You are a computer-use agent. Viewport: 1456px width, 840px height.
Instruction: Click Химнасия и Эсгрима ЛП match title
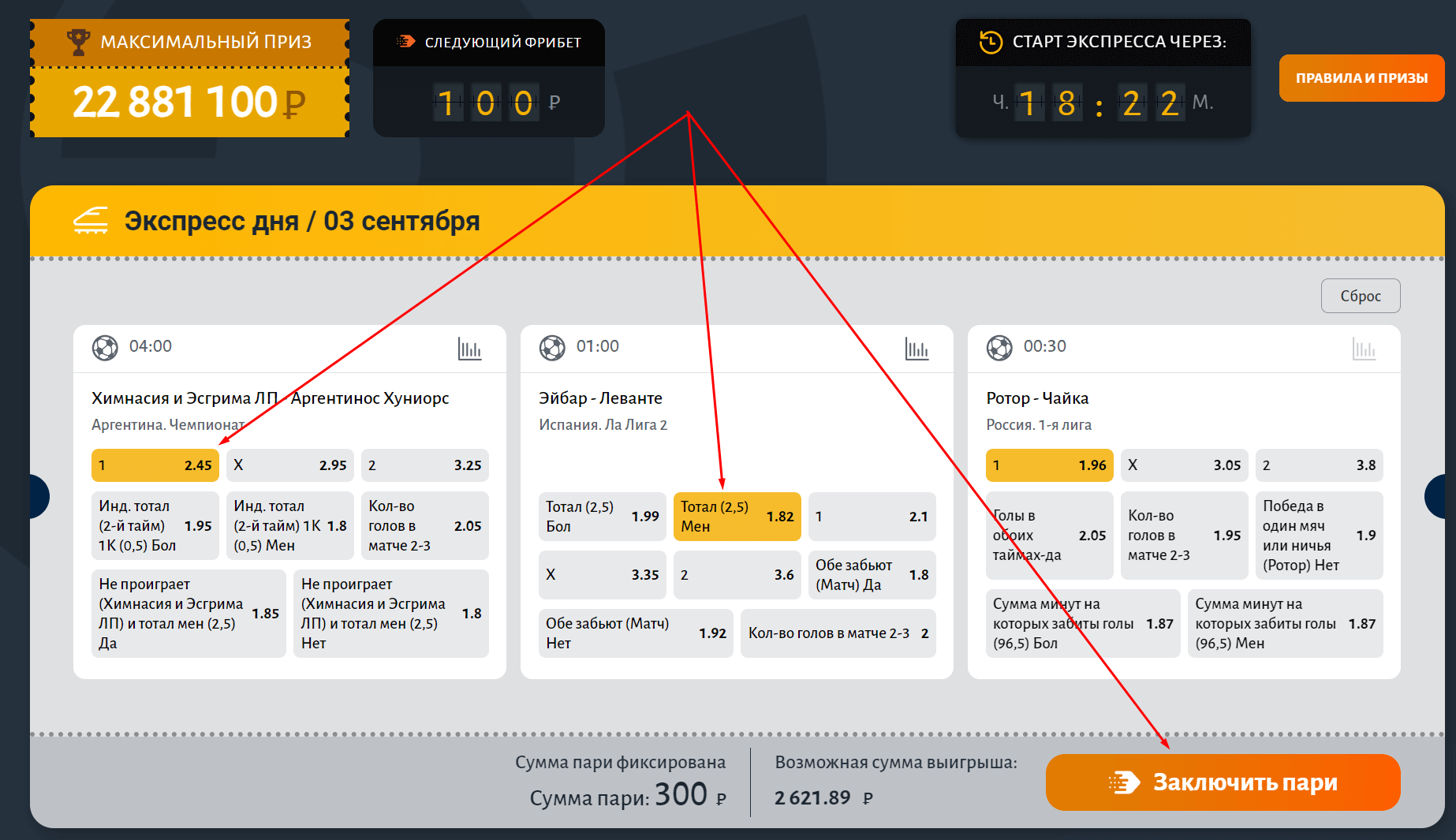point(270,398)
